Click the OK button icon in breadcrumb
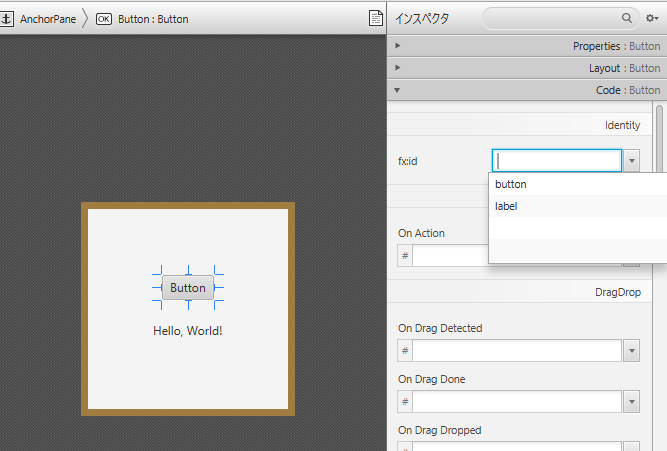The image size is (667, 451). tap(104, 19)
